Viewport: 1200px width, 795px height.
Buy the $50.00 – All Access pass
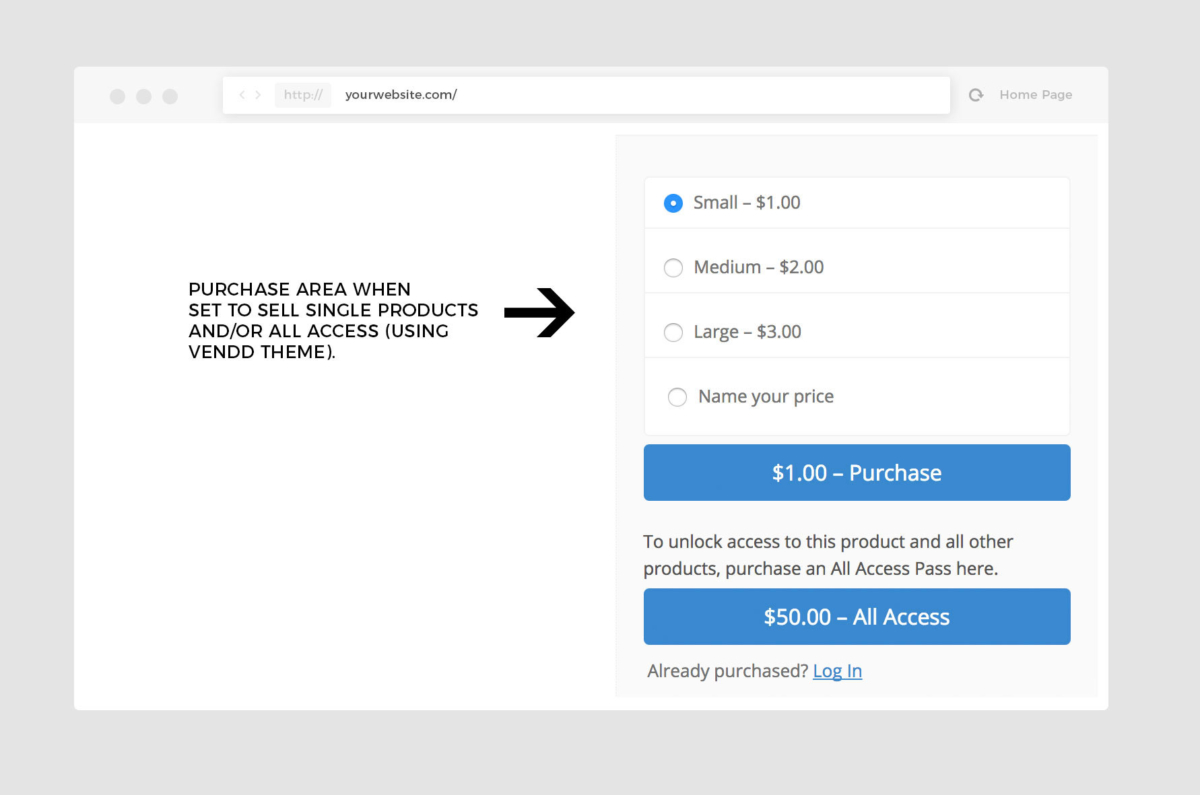(857, 617)
